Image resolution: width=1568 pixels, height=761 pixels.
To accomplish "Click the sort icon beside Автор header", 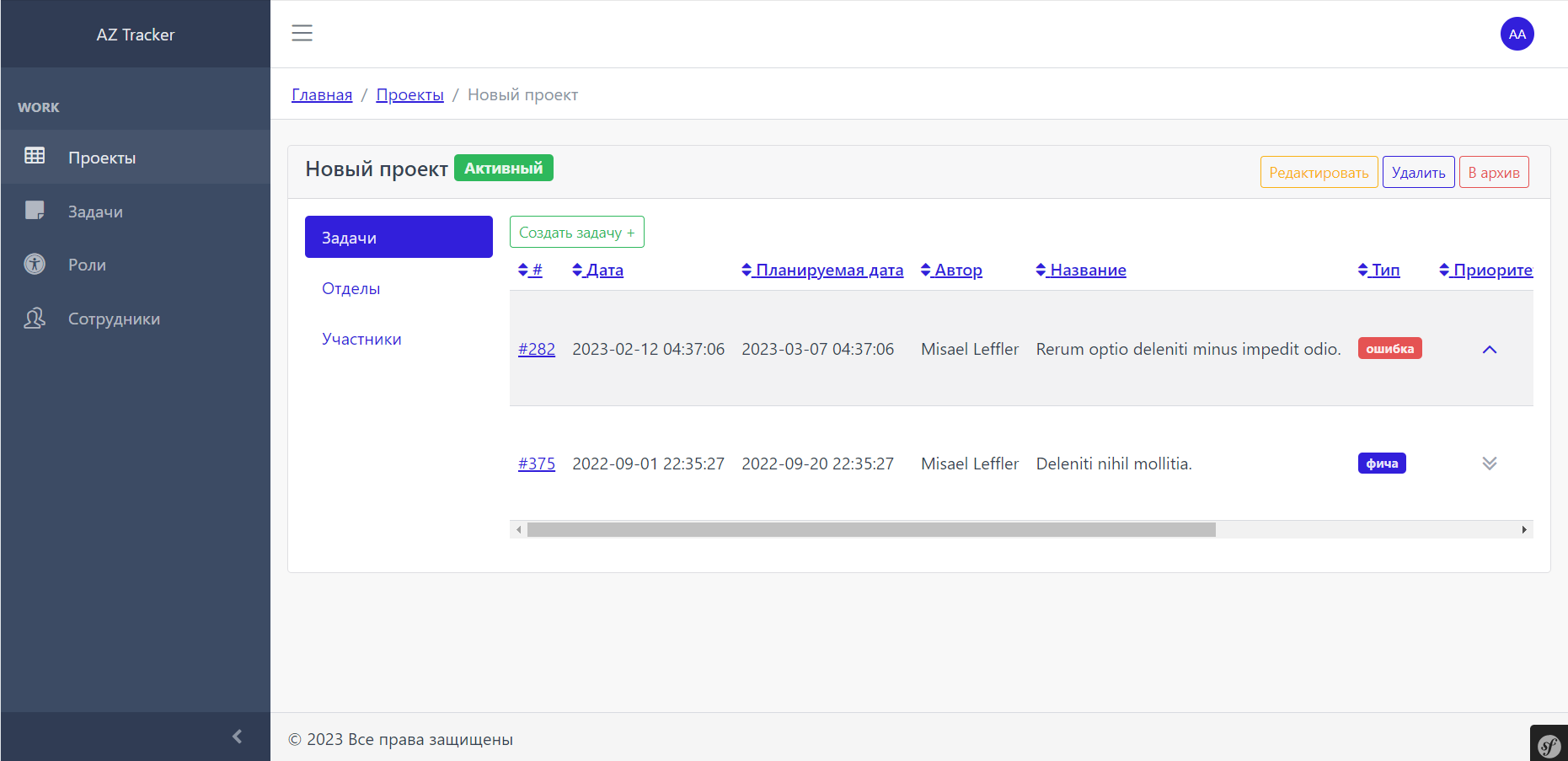I will click(924, 270).
